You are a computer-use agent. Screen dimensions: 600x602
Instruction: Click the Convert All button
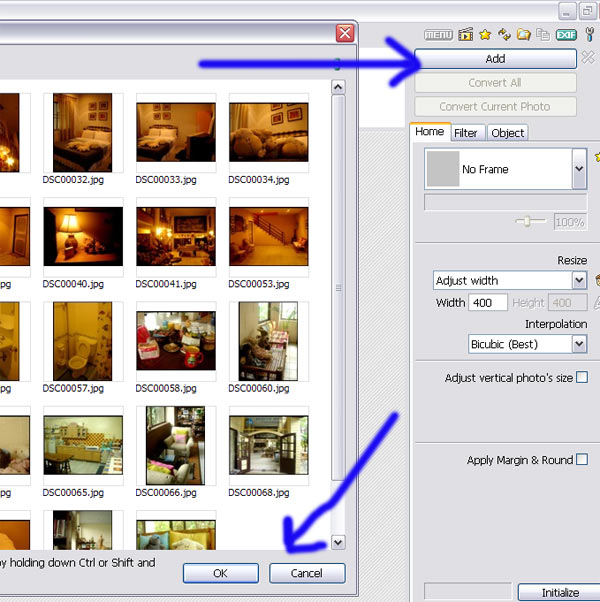point(495,83)
